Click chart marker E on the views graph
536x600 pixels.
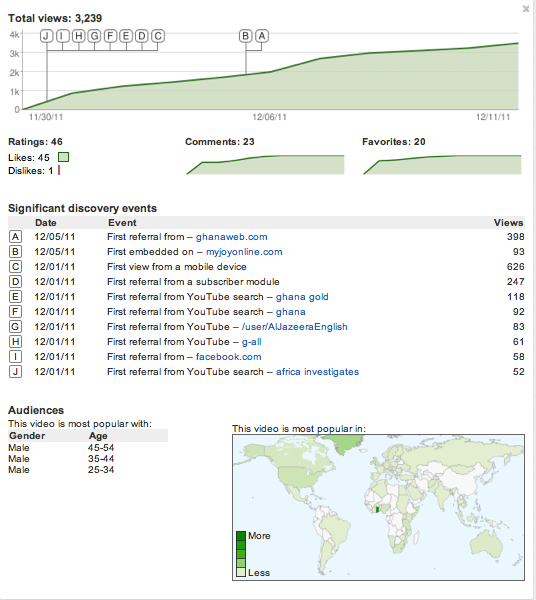[x=126, y=36]
